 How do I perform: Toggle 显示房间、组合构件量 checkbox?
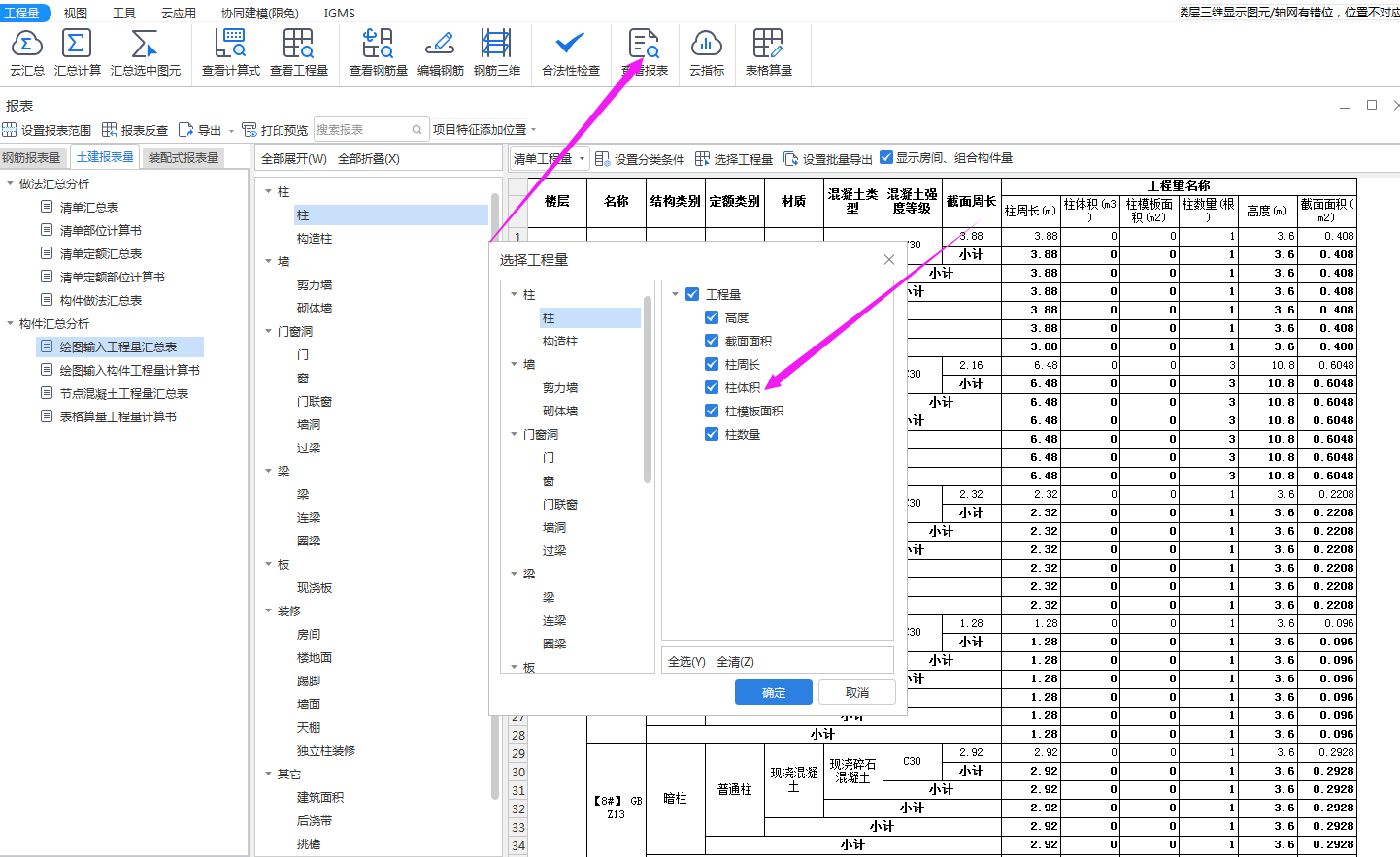coord(886,157)
